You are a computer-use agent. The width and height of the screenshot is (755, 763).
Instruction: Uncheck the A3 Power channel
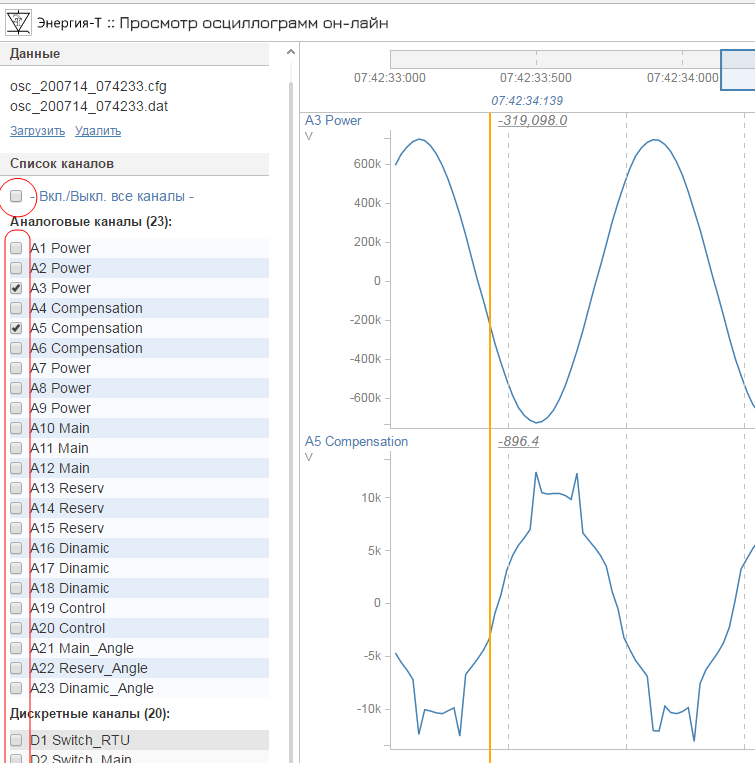click(16, 288)
